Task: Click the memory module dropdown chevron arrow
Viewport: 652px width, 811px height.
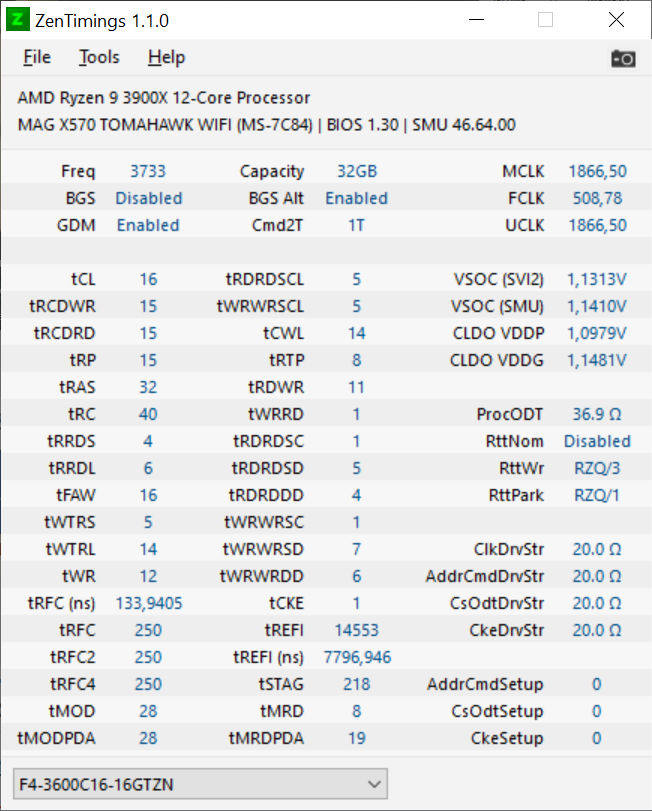Action: click(374, 784)
